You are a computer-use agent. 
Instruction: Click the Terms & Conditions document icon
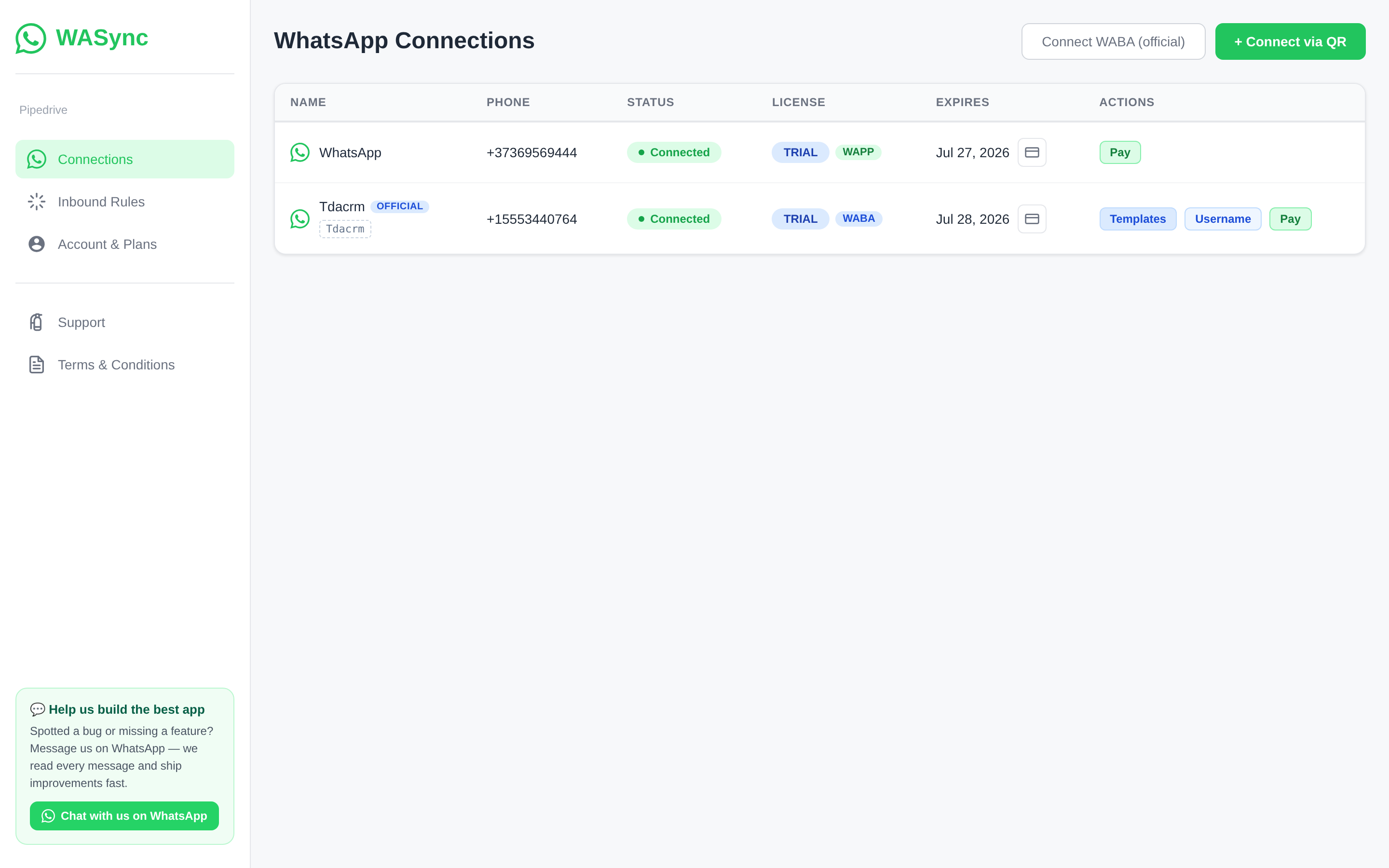[x=37, y=365]
